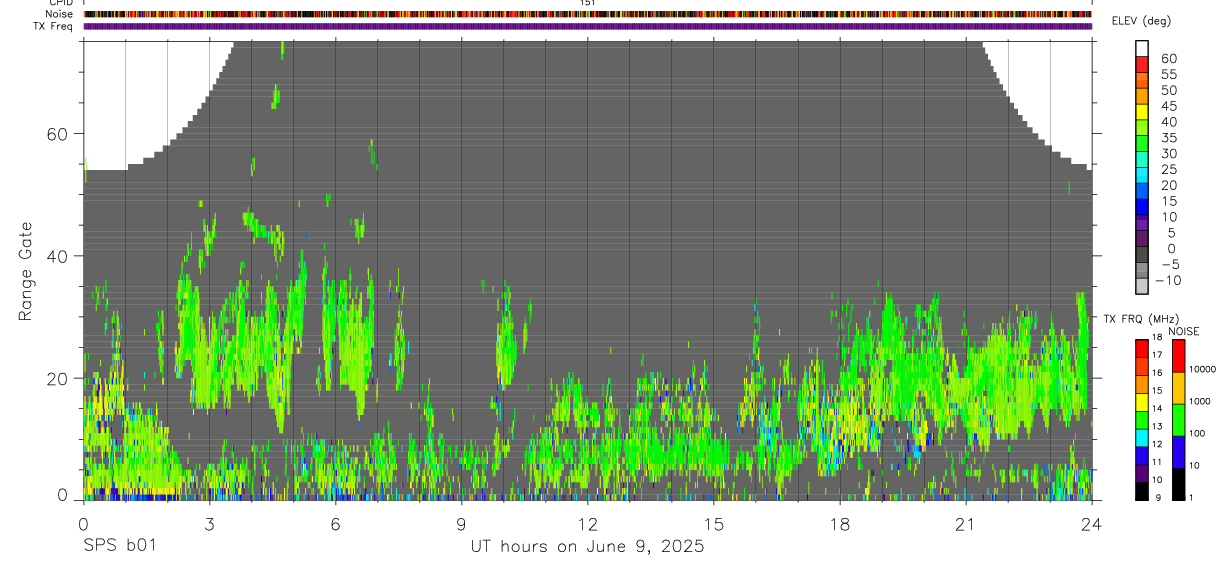This screenshot has height=567, width=1228.
Task: Click the 20 tick label on Range Gate axis
Action: [x=56, y=378]
